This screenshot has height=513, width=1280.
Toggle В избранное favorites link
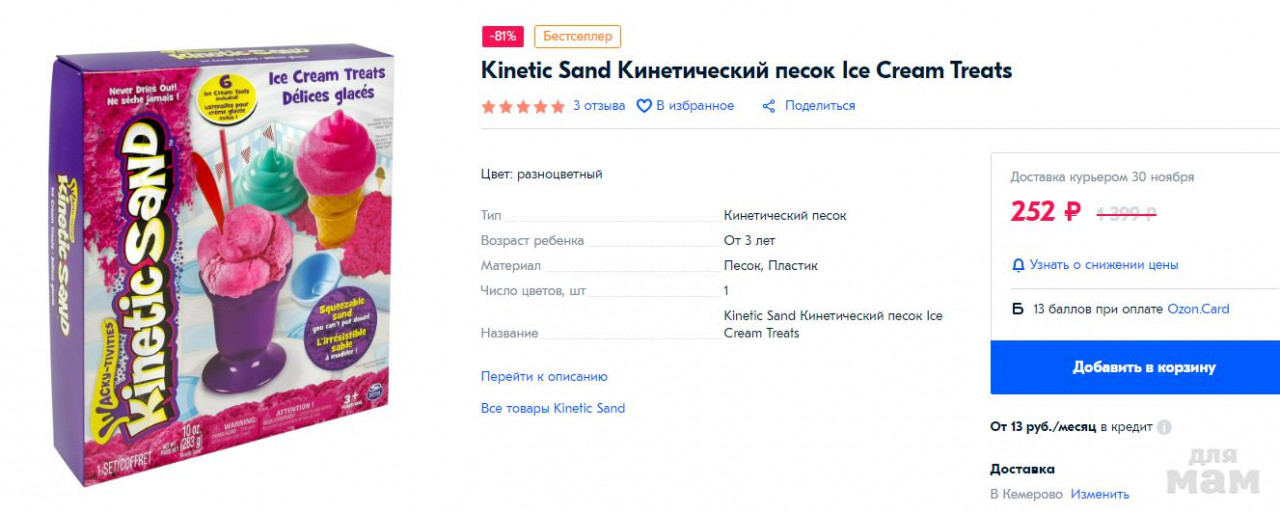695,106
